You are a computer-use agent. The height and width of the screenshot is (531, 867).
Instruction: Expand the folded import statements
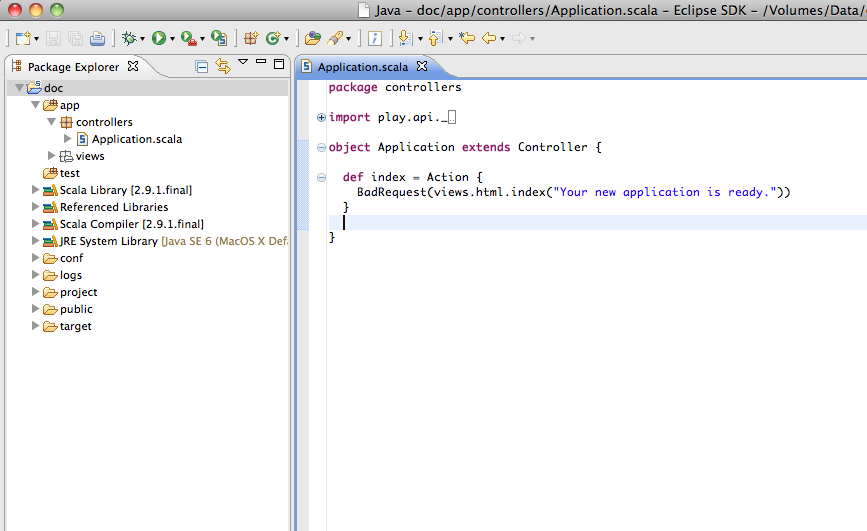[321, 117]
